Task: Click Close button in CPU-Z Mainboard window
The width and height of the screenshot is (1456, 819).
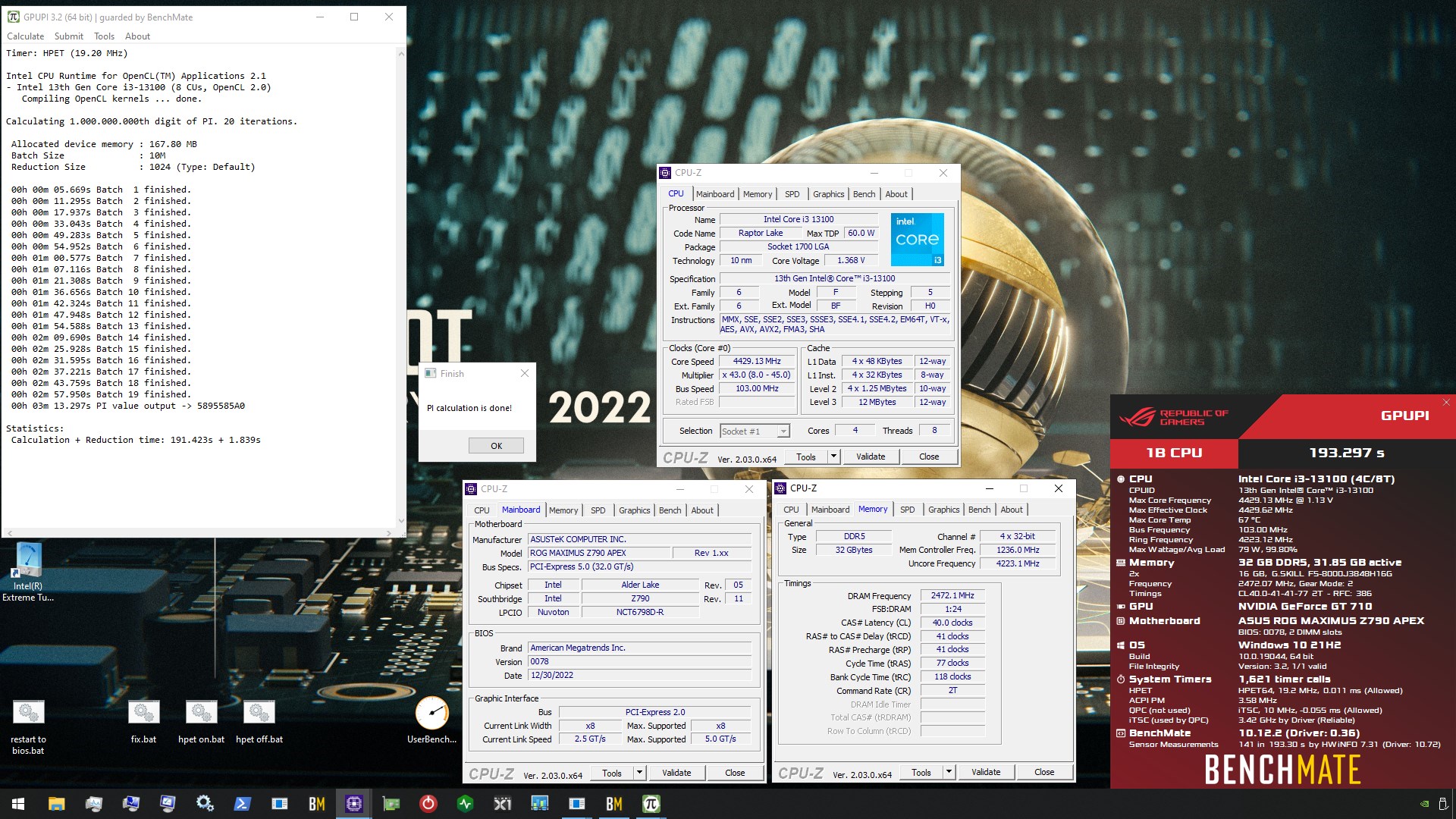Action: click(735, 773)
